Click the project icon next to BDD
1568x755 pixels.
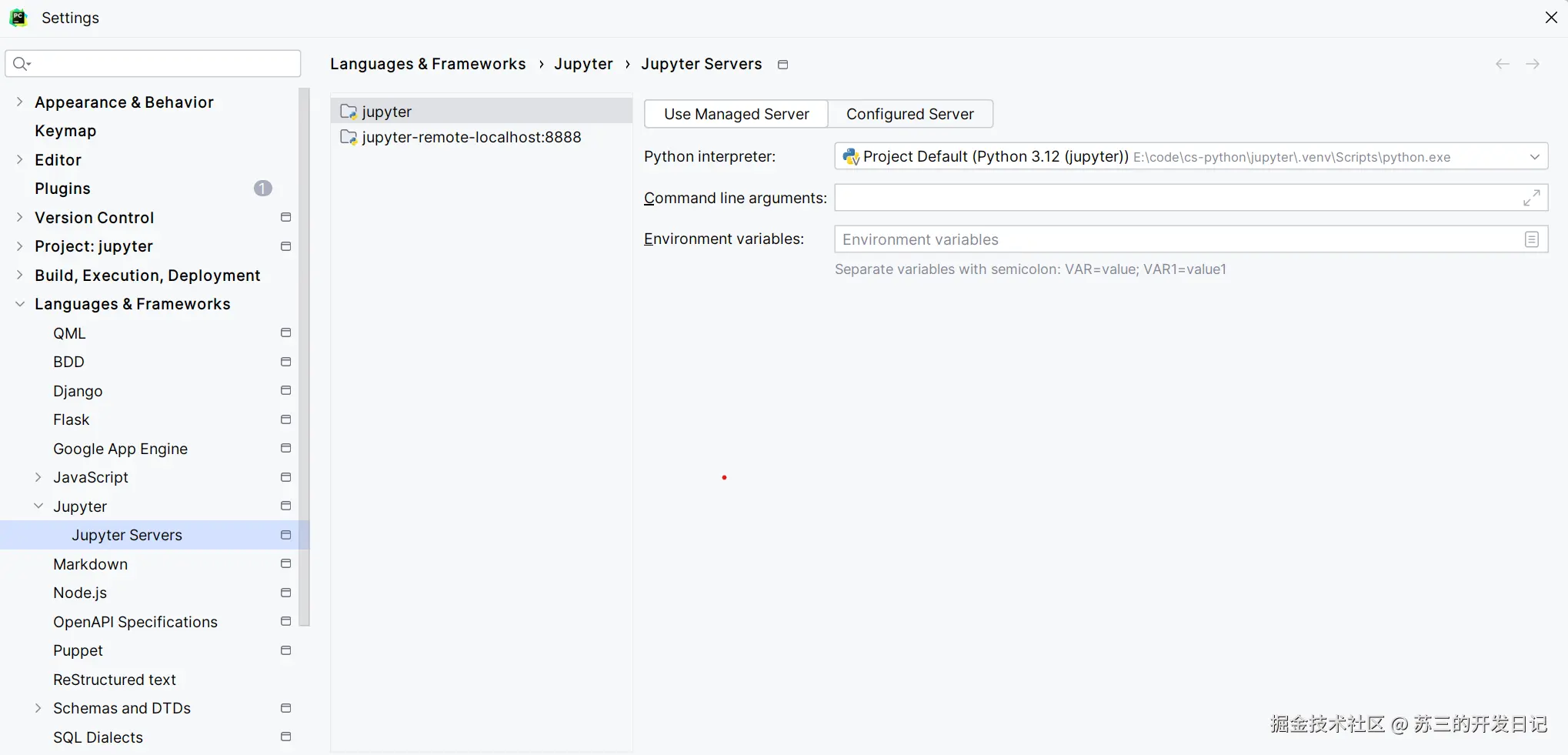[286, 362]
